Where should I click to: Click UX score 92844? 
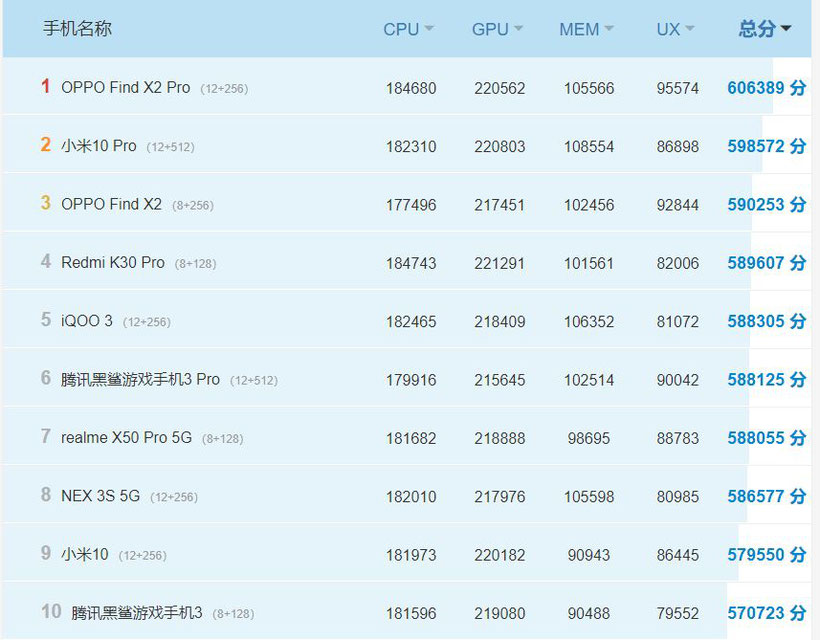coord(678,205)
